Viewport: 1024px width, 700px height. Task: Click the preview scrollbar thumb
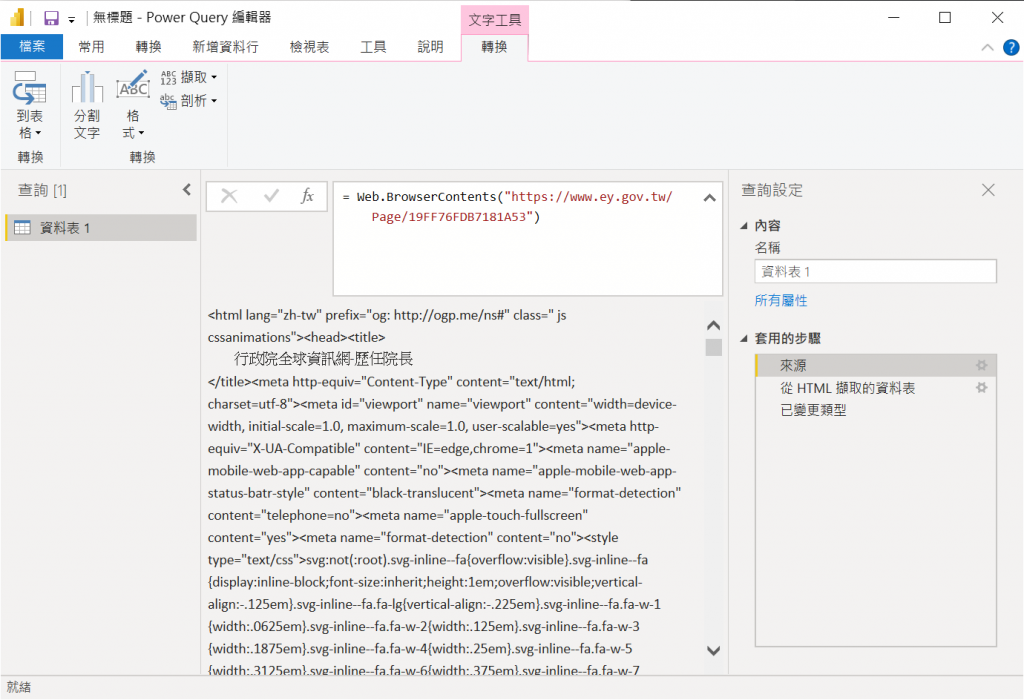coord(714,347)
